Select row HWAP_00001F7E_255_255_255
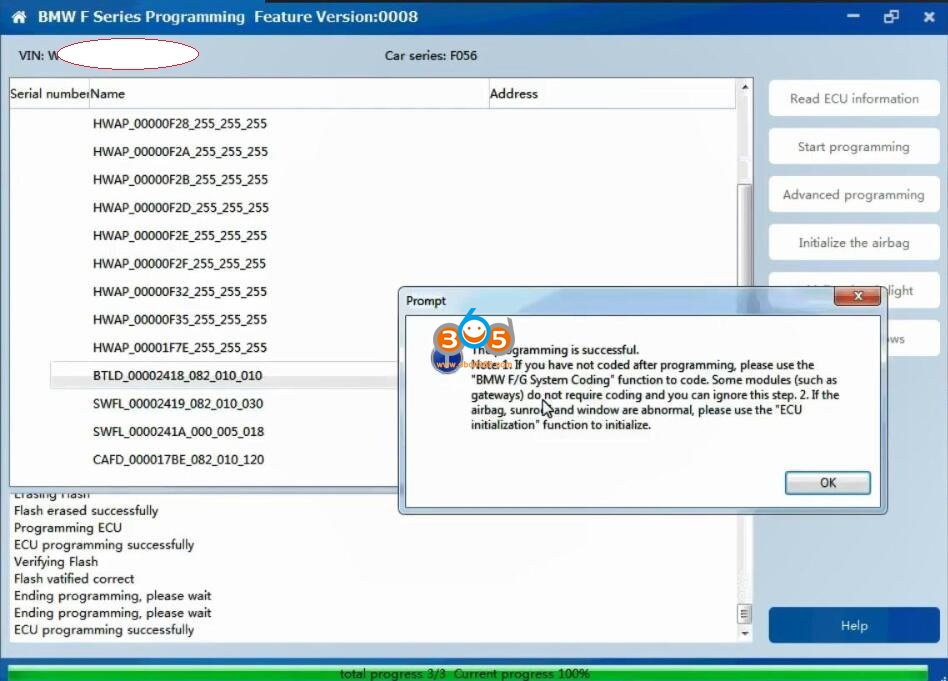Image resolution: width=948 pixels, height=681 pixels. pos(180,348)
